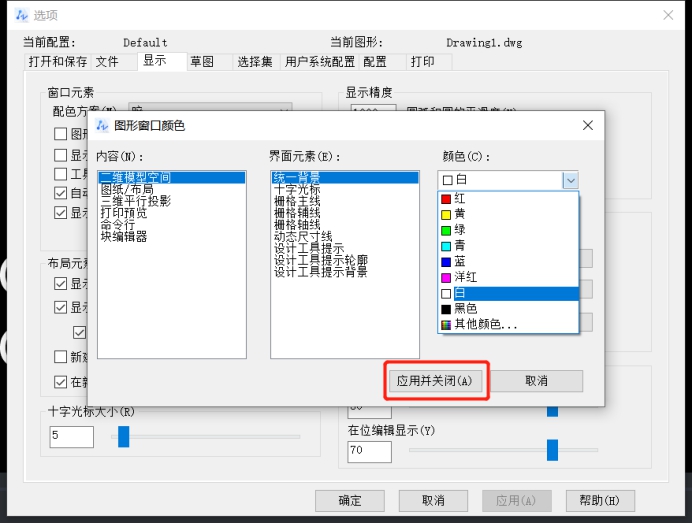
Task: Click 取消 in Options window bottom
Action: pos(433,501)
